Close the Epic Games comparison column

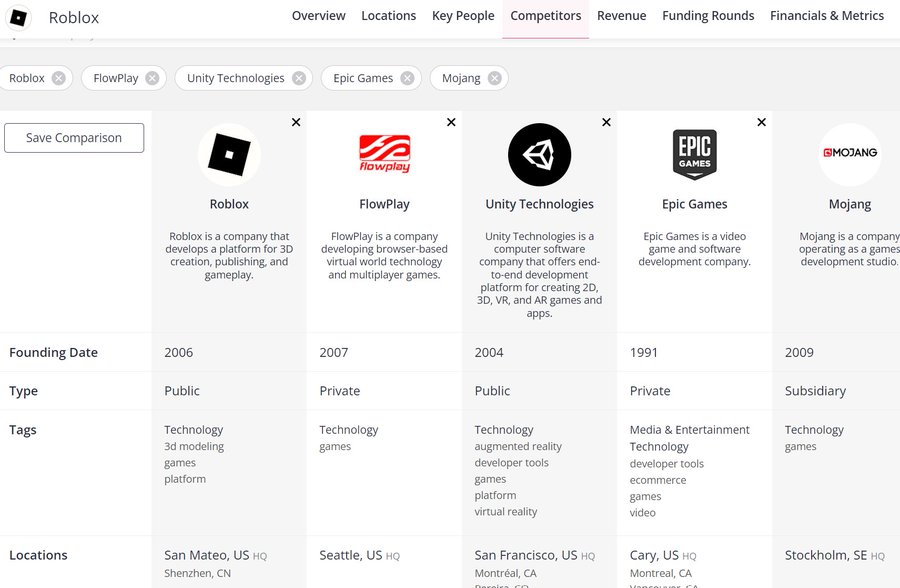(x=762, y=122)
